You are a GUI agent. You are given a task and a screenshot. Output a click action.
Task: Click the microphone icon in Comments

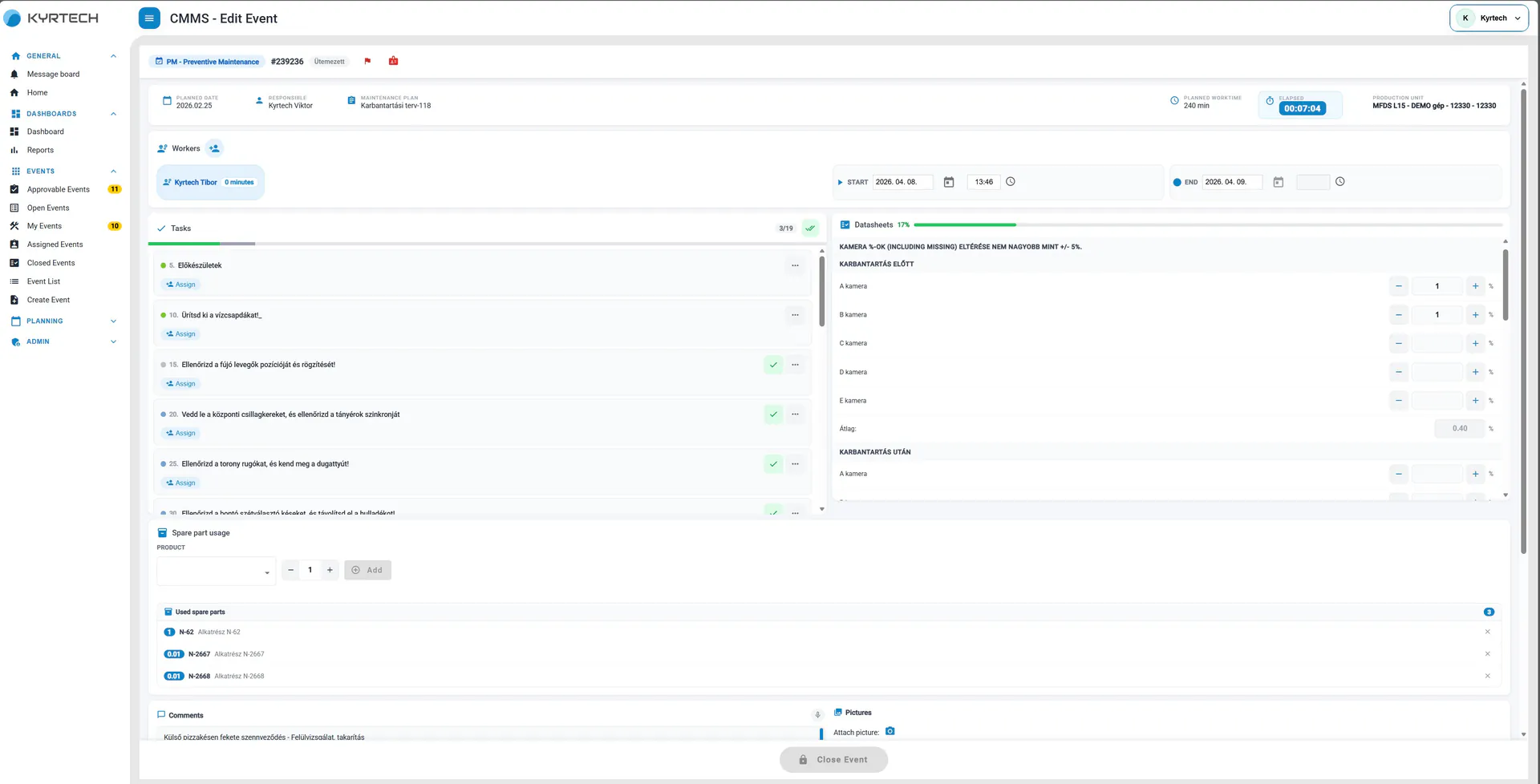817,715
